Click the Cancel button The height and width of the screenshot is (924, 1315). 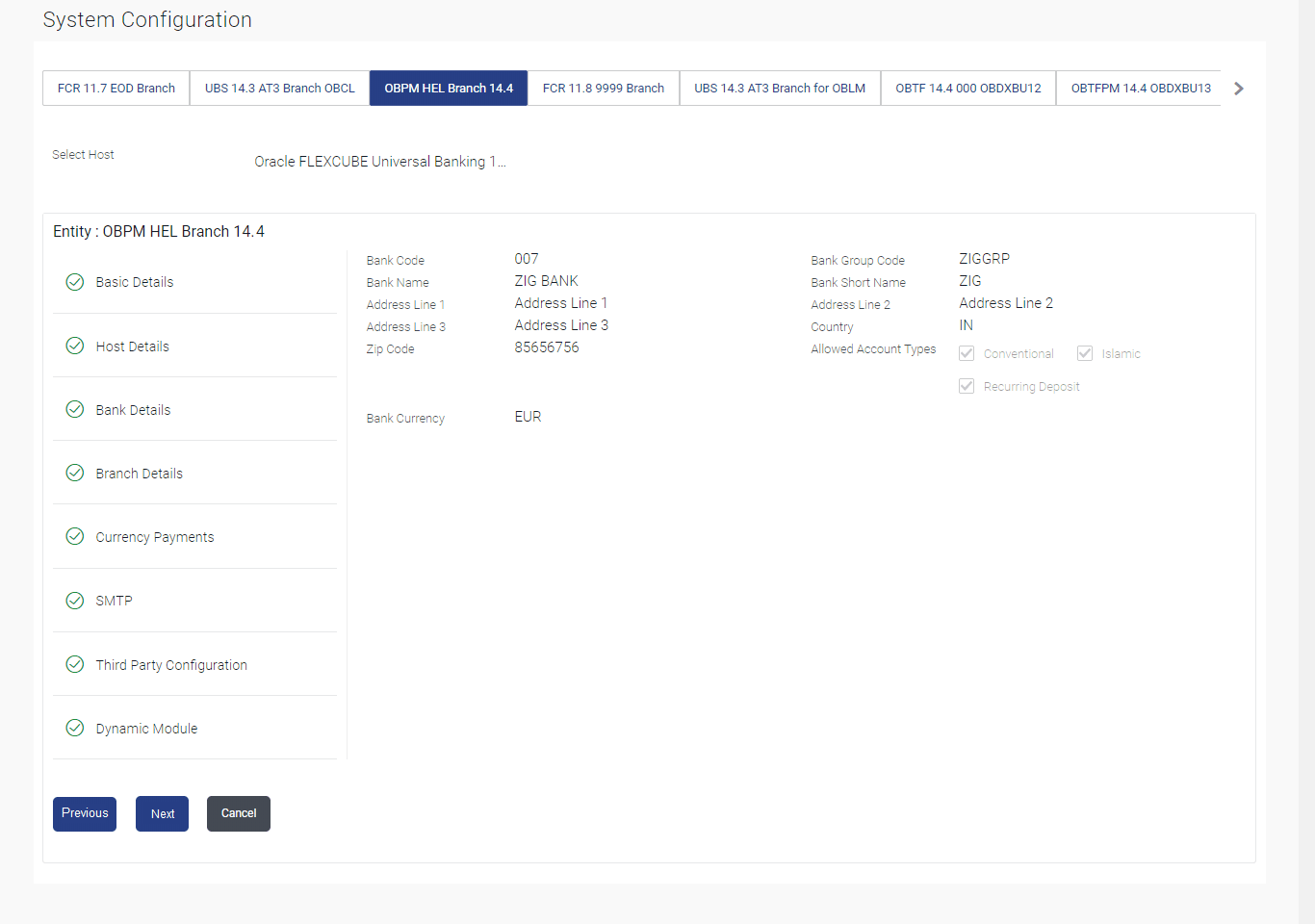tap(239, 813)
